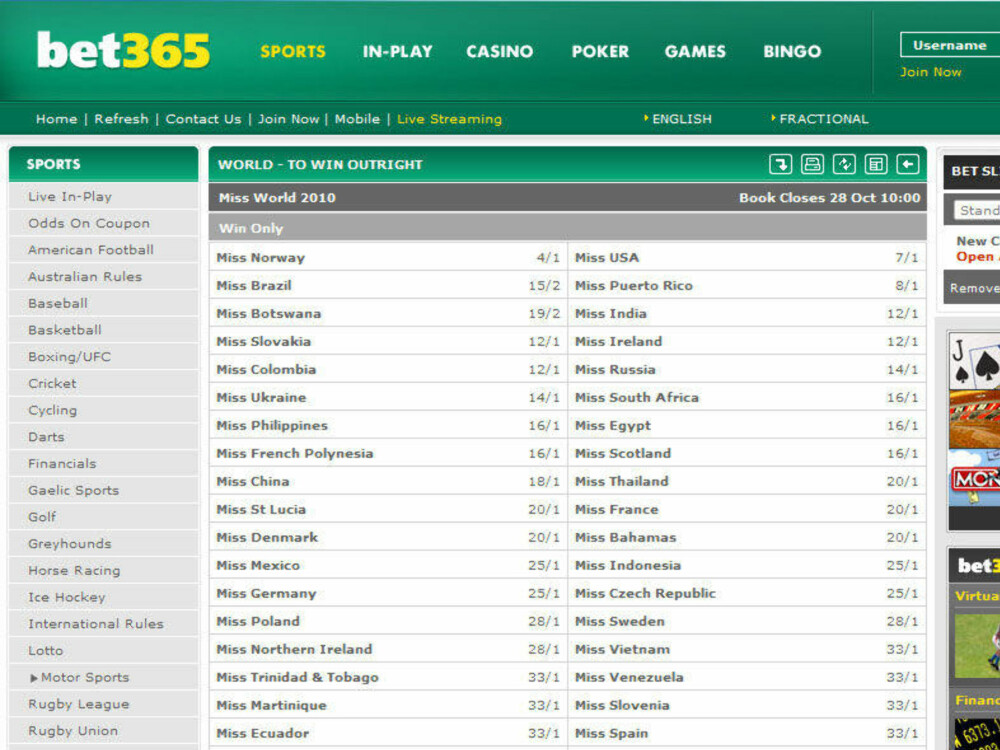Click the refresh arrows icon in coupon header
1000x750 pixels.
844,164
